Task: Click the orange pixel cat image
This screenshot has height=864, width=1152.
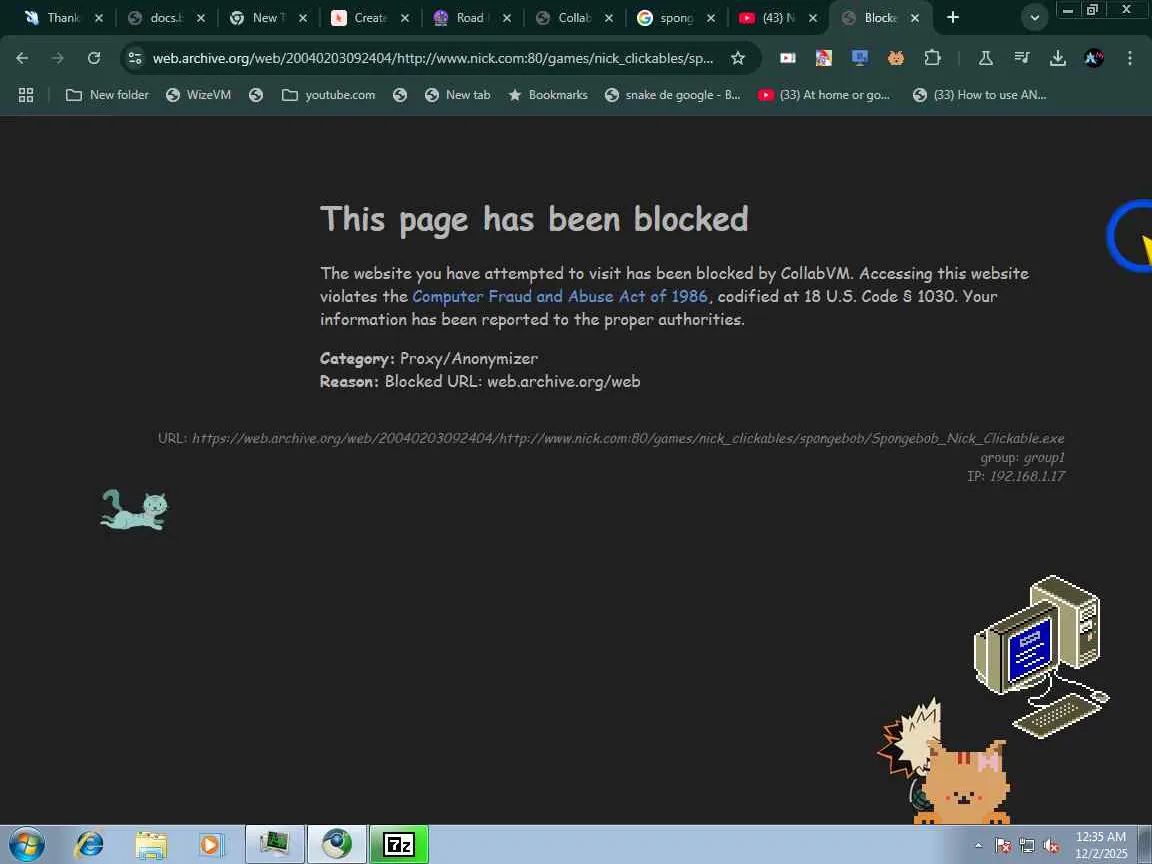Action: pyautogui.click(x=964, y=783)
